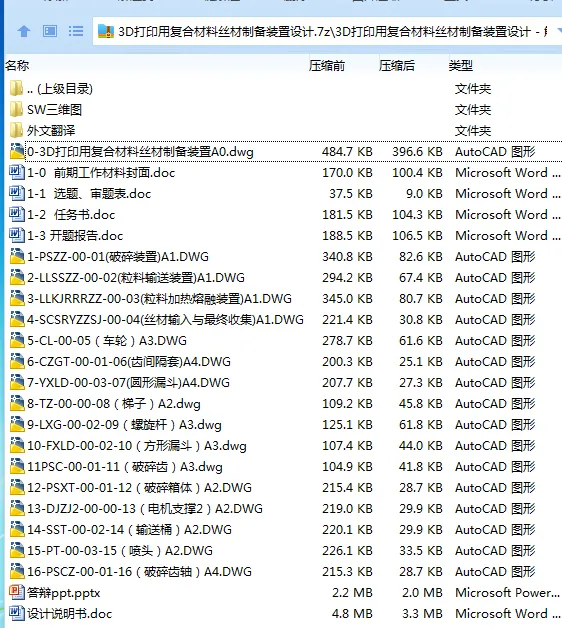Click the DWG icon of 10-FXLD-00-02-10 file
Image resolution: width=562 pixels, height=628 pixels.
coord(17,445)
